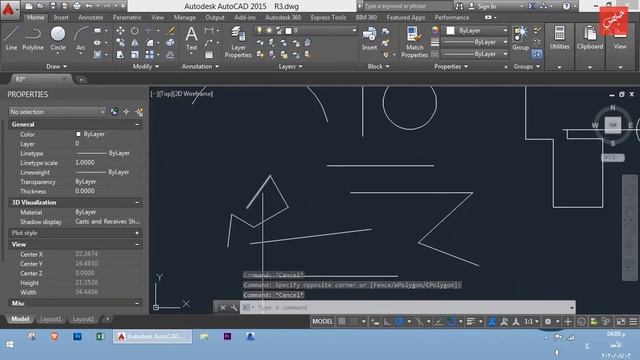
Task: Select the Polyline tool
Action: 33,38
